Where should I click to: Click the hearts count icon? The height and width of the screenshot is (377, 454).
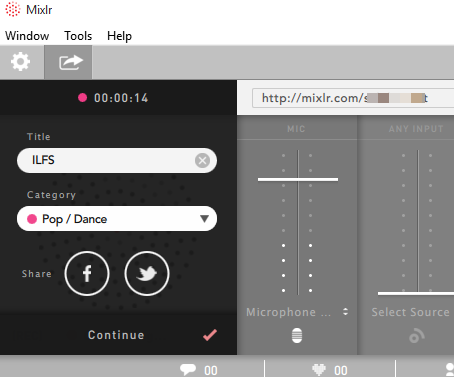319,370
